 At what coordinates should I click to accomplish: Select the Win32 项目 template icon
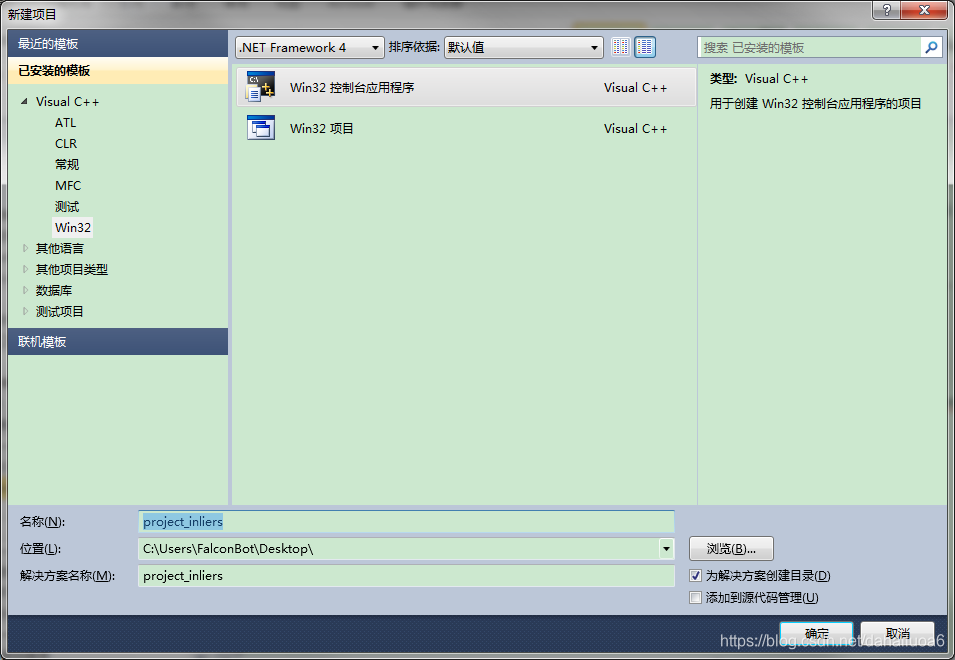coord(261,128)
